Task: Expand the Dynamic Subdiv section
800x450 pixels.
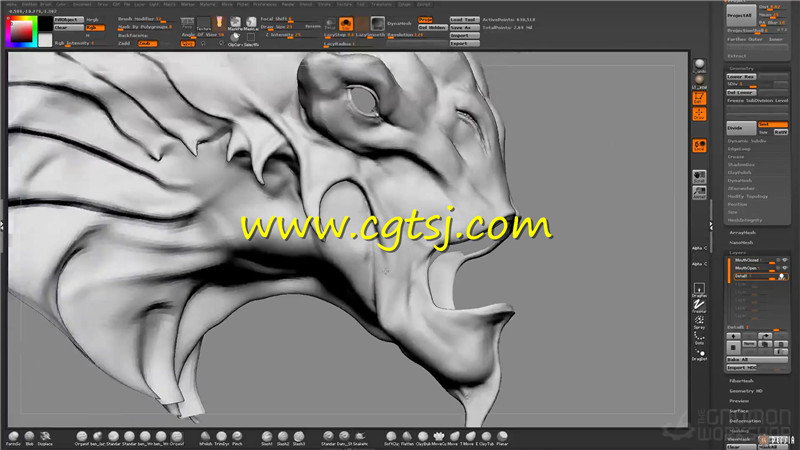Action: tap(747, 141)
